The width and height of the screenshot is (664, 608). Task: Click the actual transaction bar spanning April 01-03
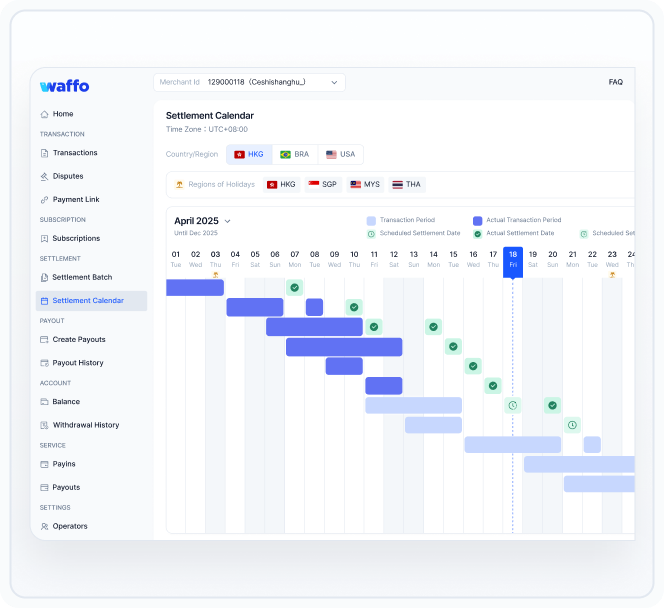(x=195, y=288)
